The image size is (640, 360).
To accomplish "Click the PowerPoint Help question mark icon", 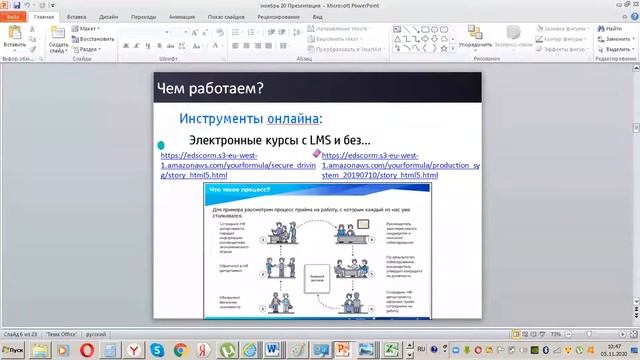I will [635, 16].
